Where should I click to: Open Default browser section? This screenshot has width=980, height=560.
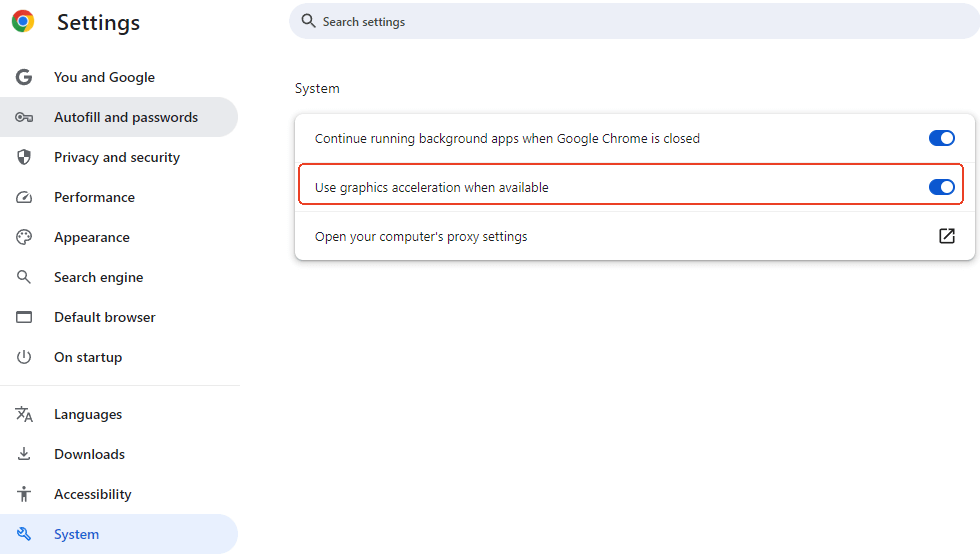[119, 317]
